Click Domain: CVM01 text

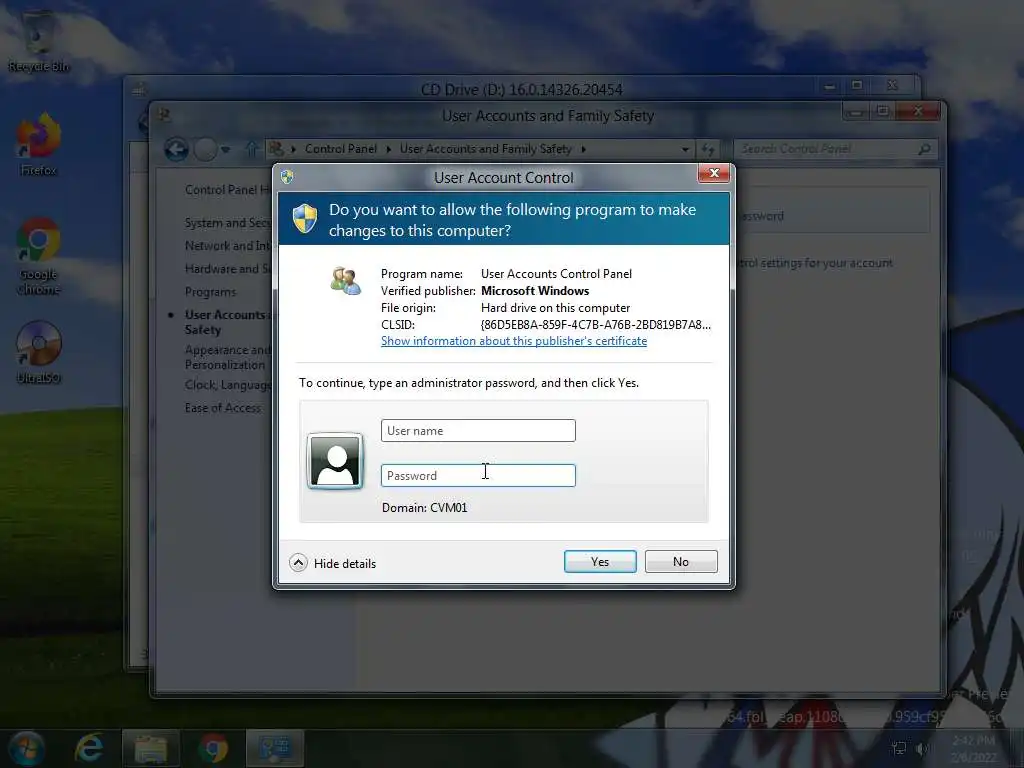424,507
